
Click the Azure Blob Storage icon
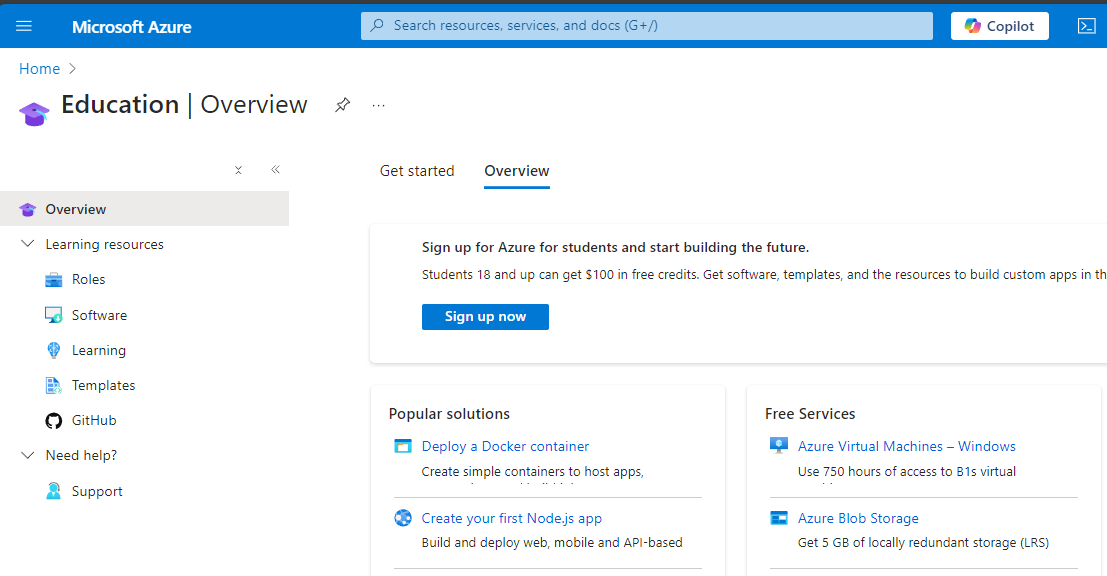(779, 518)
